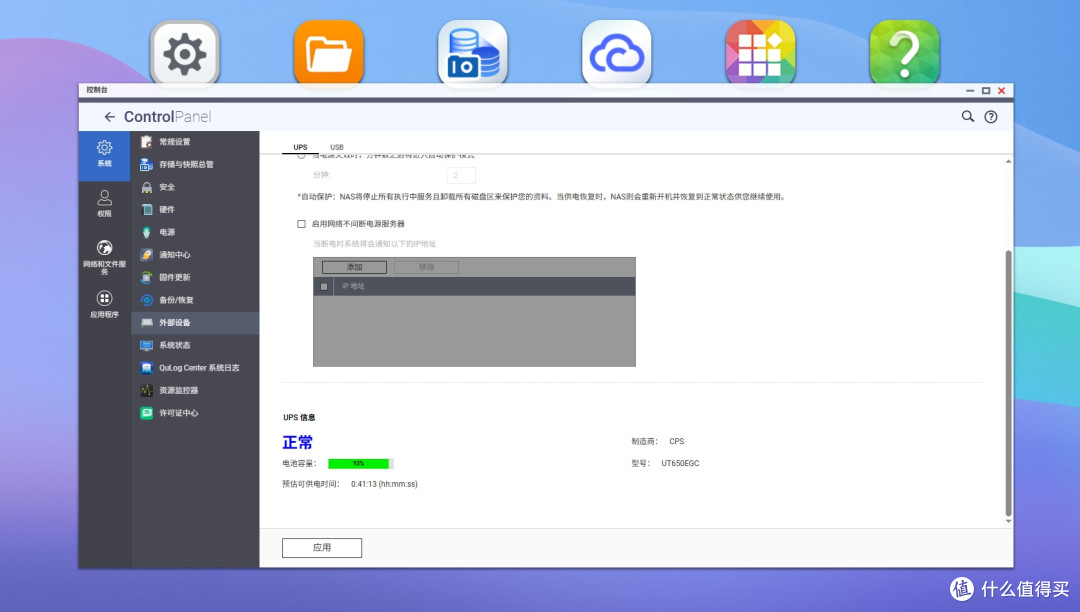This screenshot has height=612, width=1080.
Task: Click the scroll-up arrow of UPS panel
Action: [x=1008, y=161]
